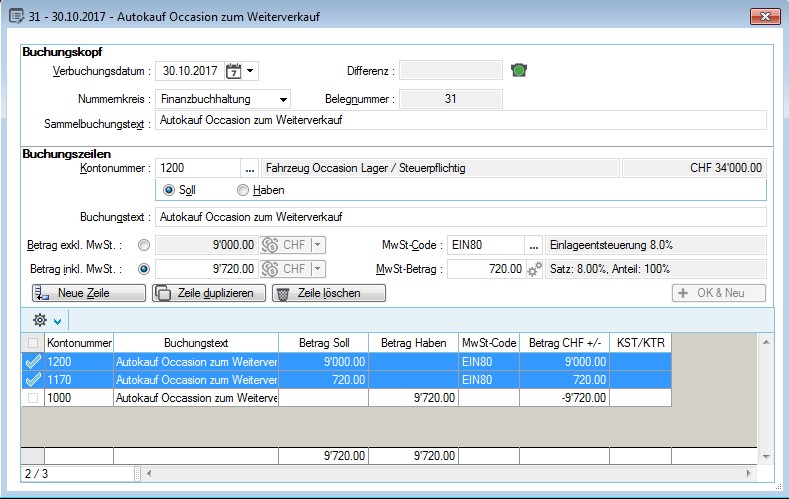Select the Soll radio button
The image size is (789, 499).
pos(169,190)
